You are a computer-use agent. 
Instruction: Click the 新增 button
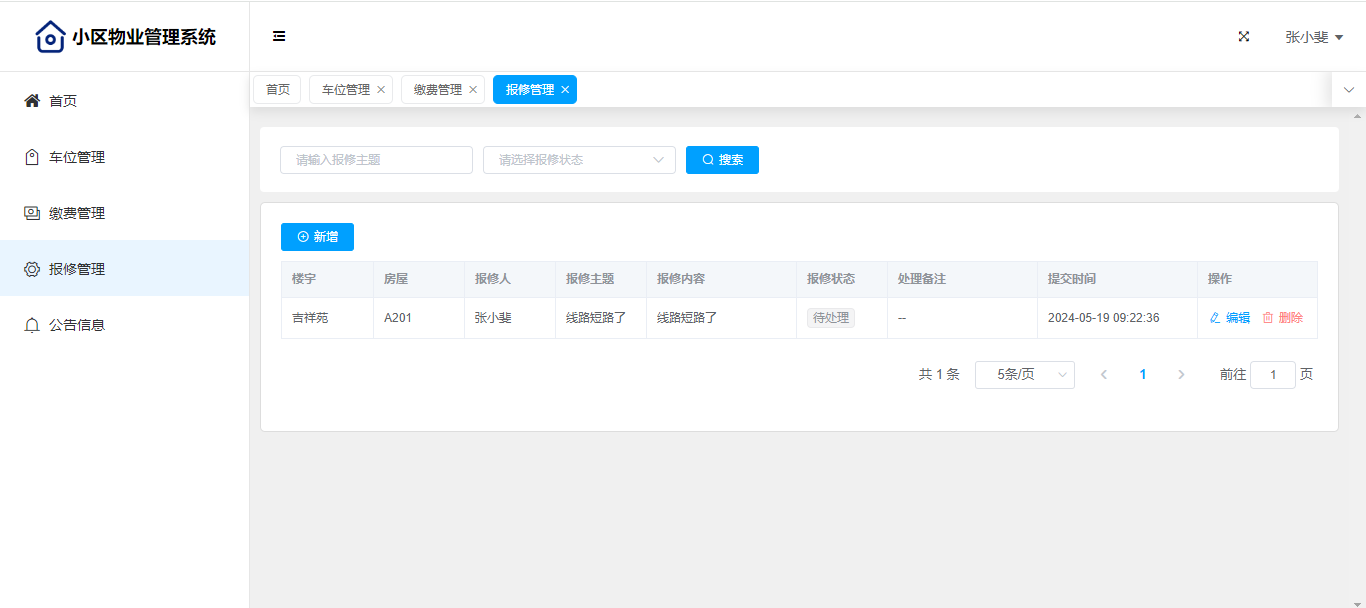click(x=317, y=237)
